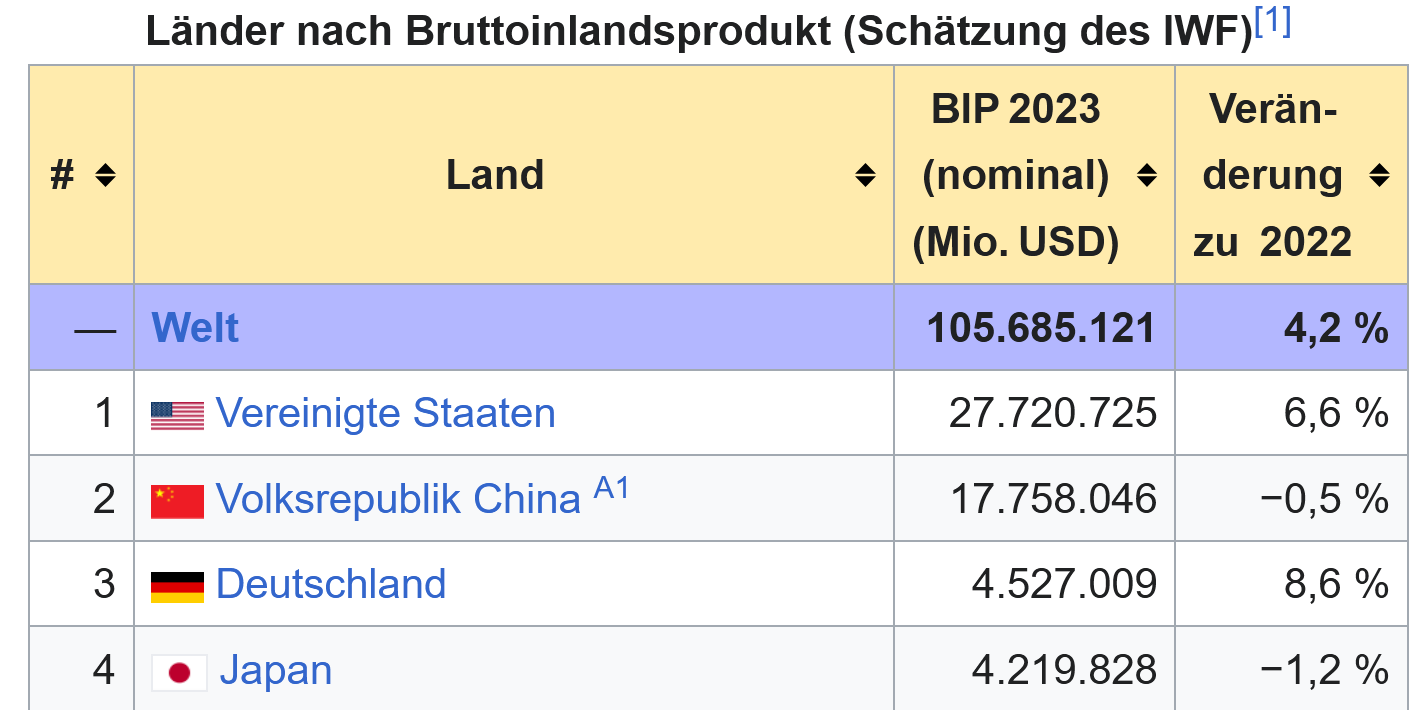The width and height of the screenshot is (1428, 710).
Task: Click the German flag icon
Action: point(177,586)
